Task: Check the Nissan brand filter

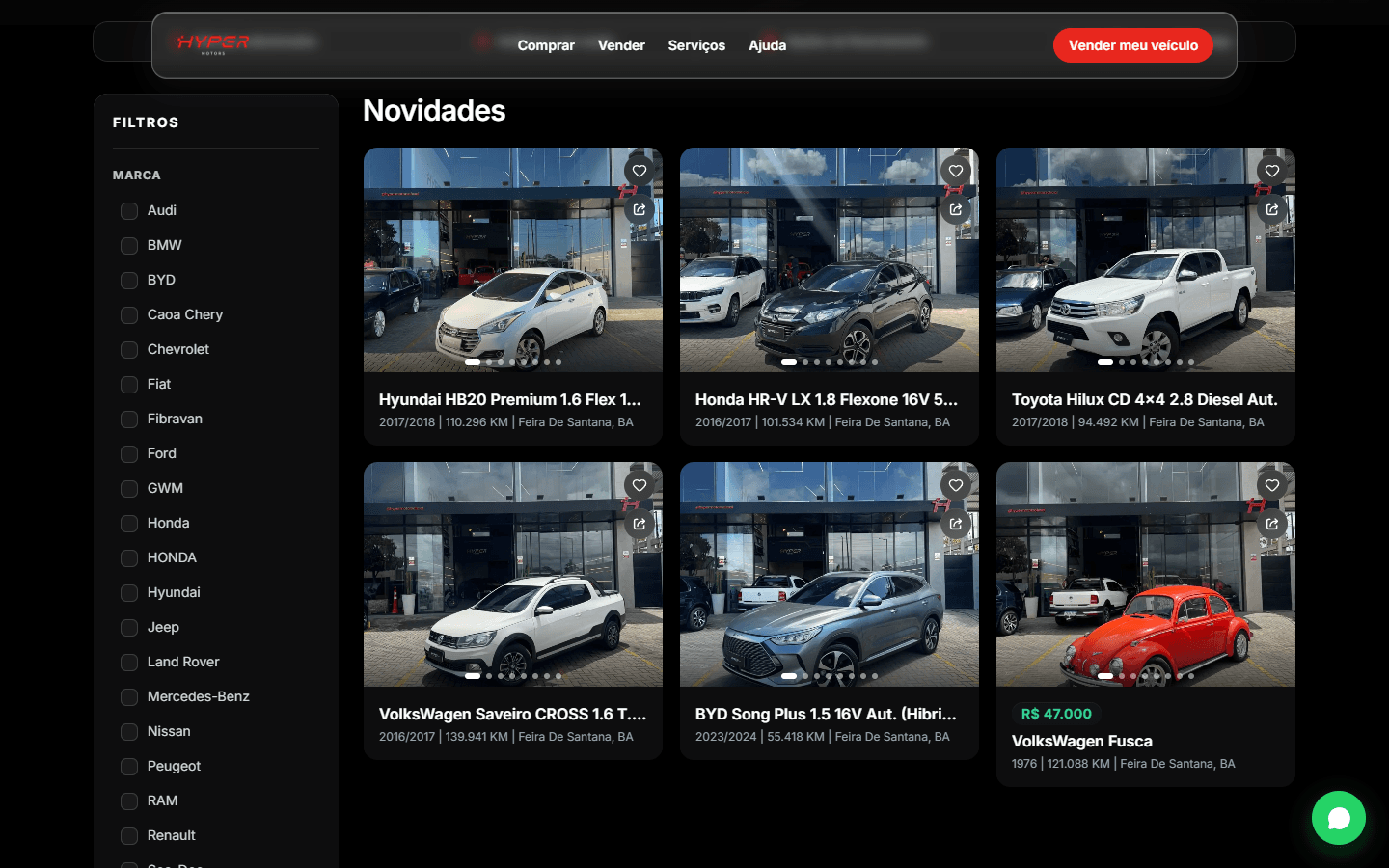Action: click(x=129, y=732)
